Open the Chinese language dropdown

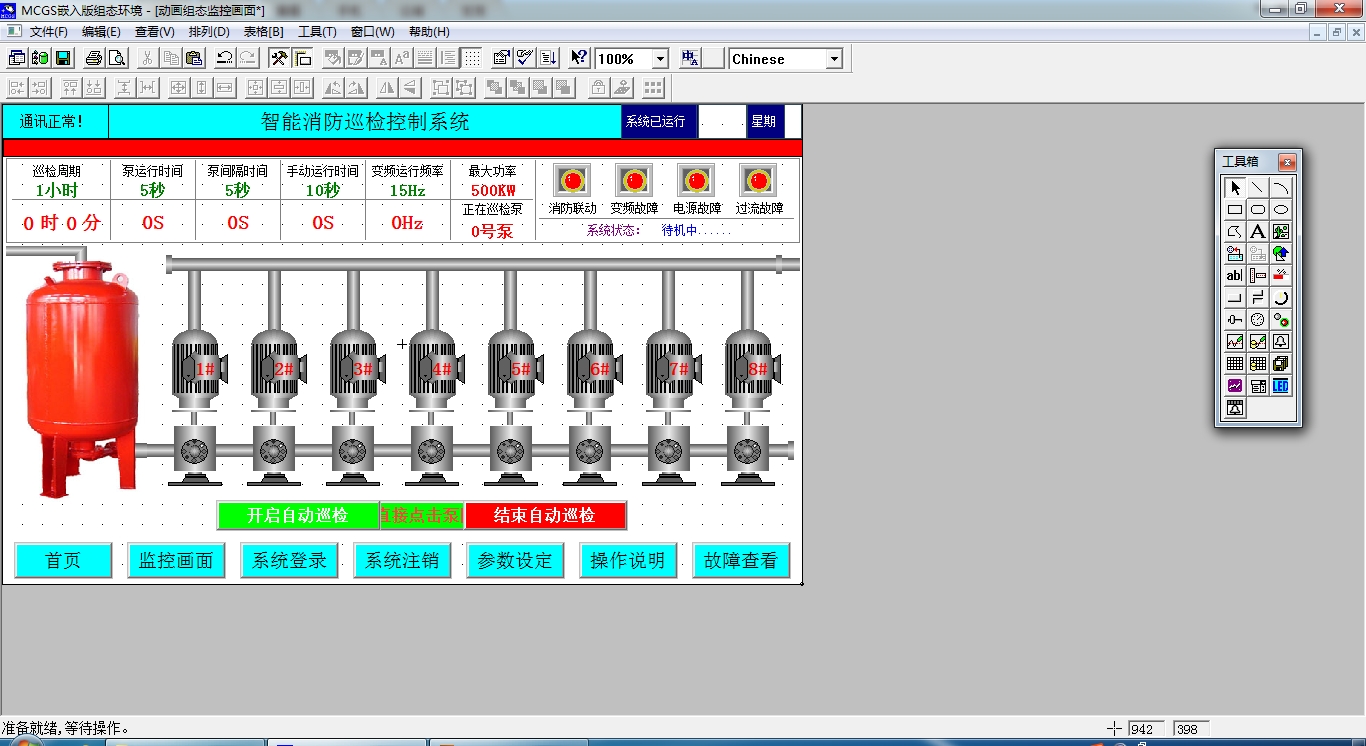click(x=834, y=59)
